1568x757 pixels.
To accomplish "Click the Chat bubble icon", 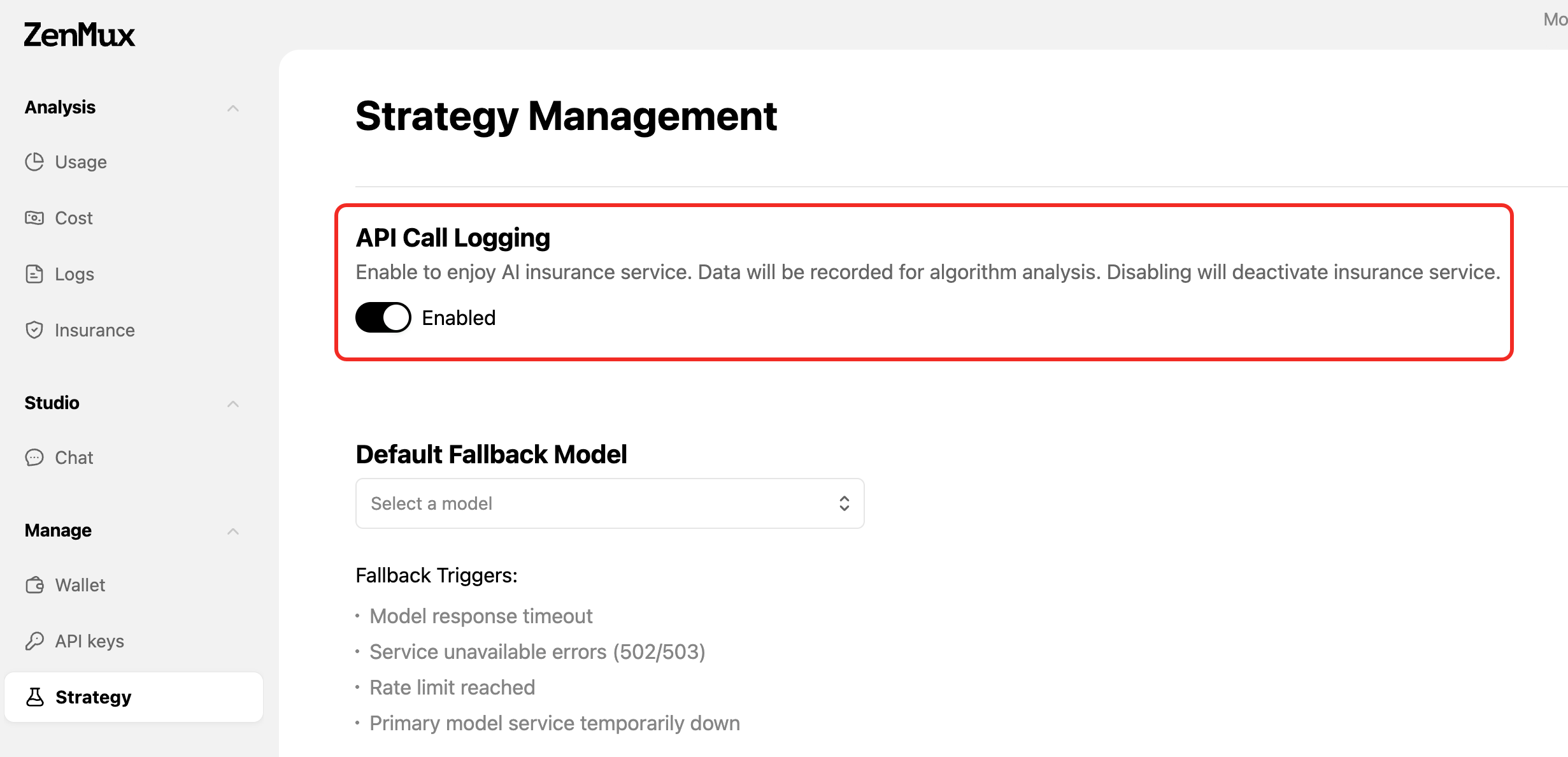I will pos(34,458).
